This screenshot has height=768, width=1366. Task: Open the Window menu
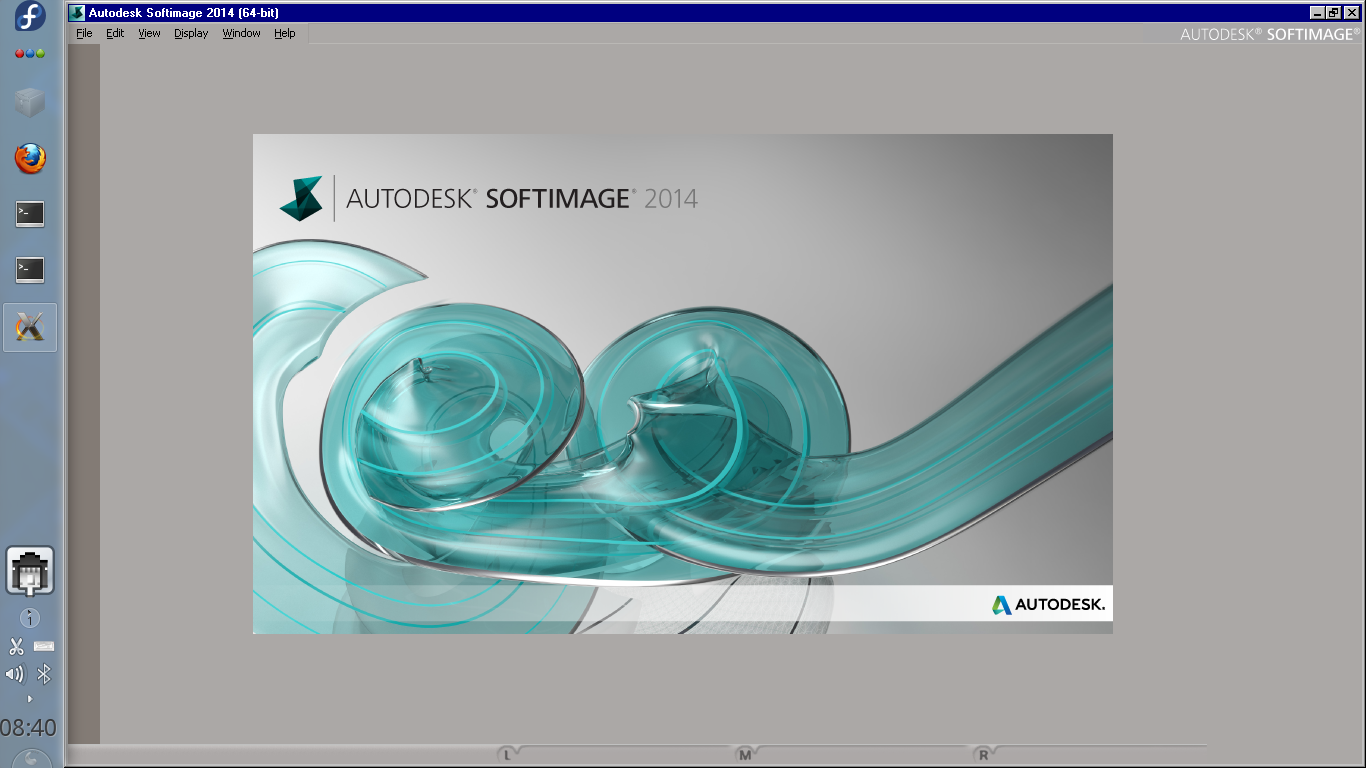pos(241,33)
